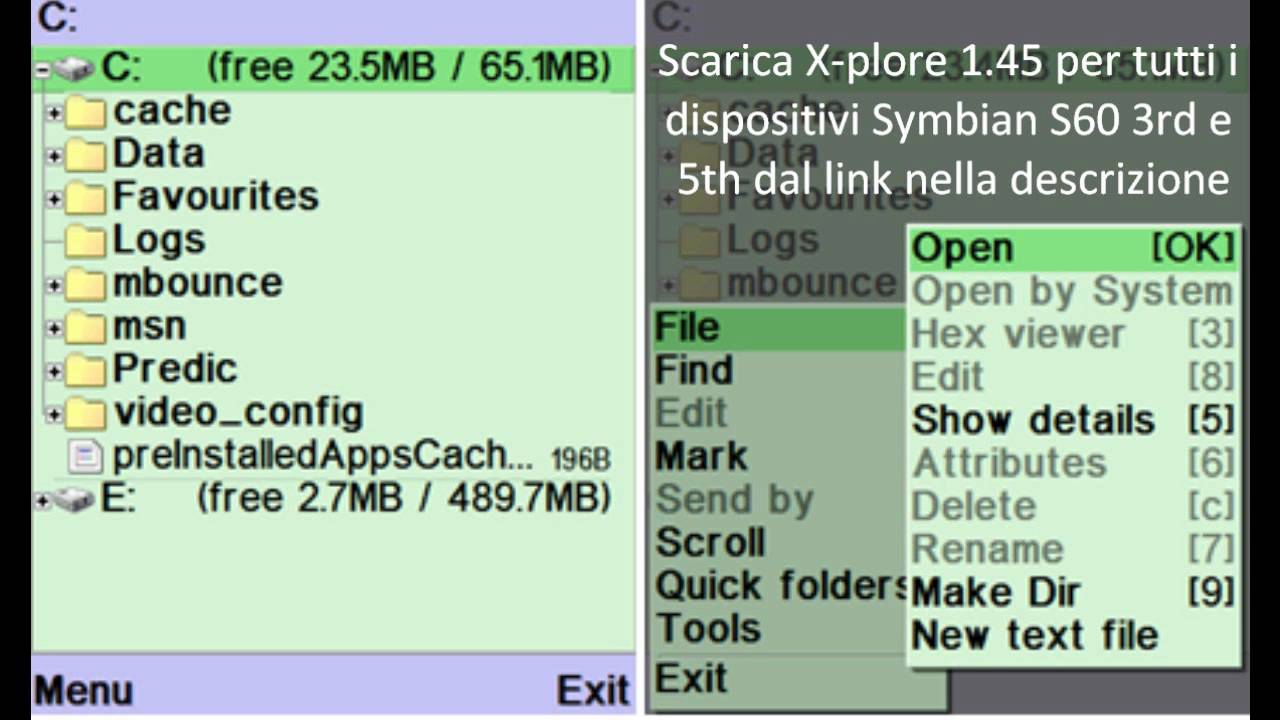Expand the Predic folder
1280x720 pixels.
(55, 372)
